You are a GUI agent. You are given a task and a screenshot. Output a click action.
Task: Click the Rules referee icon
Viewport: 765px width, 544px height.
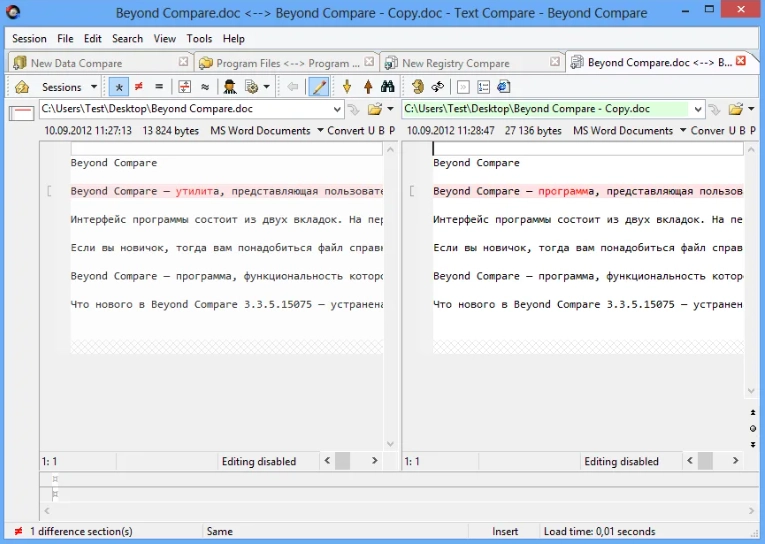coord(230,87)
